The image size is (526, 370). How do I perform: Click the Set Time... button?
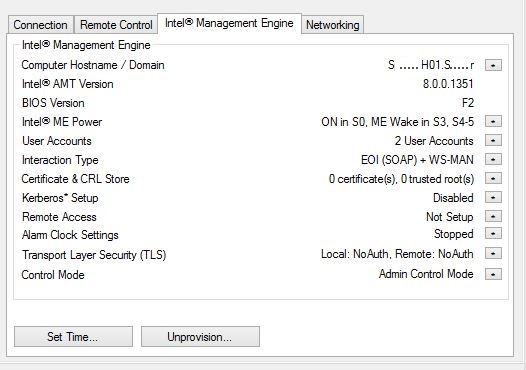point(73,336)
